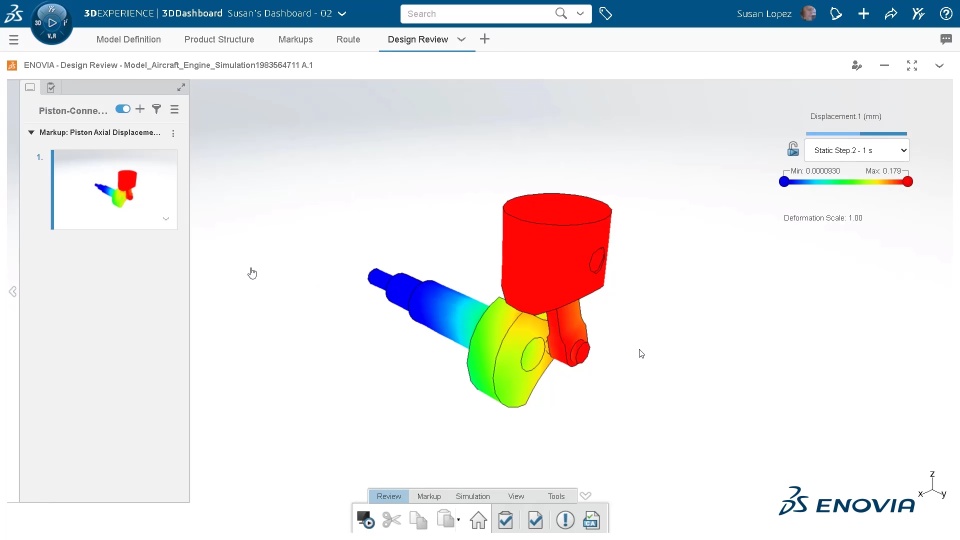Open Susan Lopez profile avatar

808,13
